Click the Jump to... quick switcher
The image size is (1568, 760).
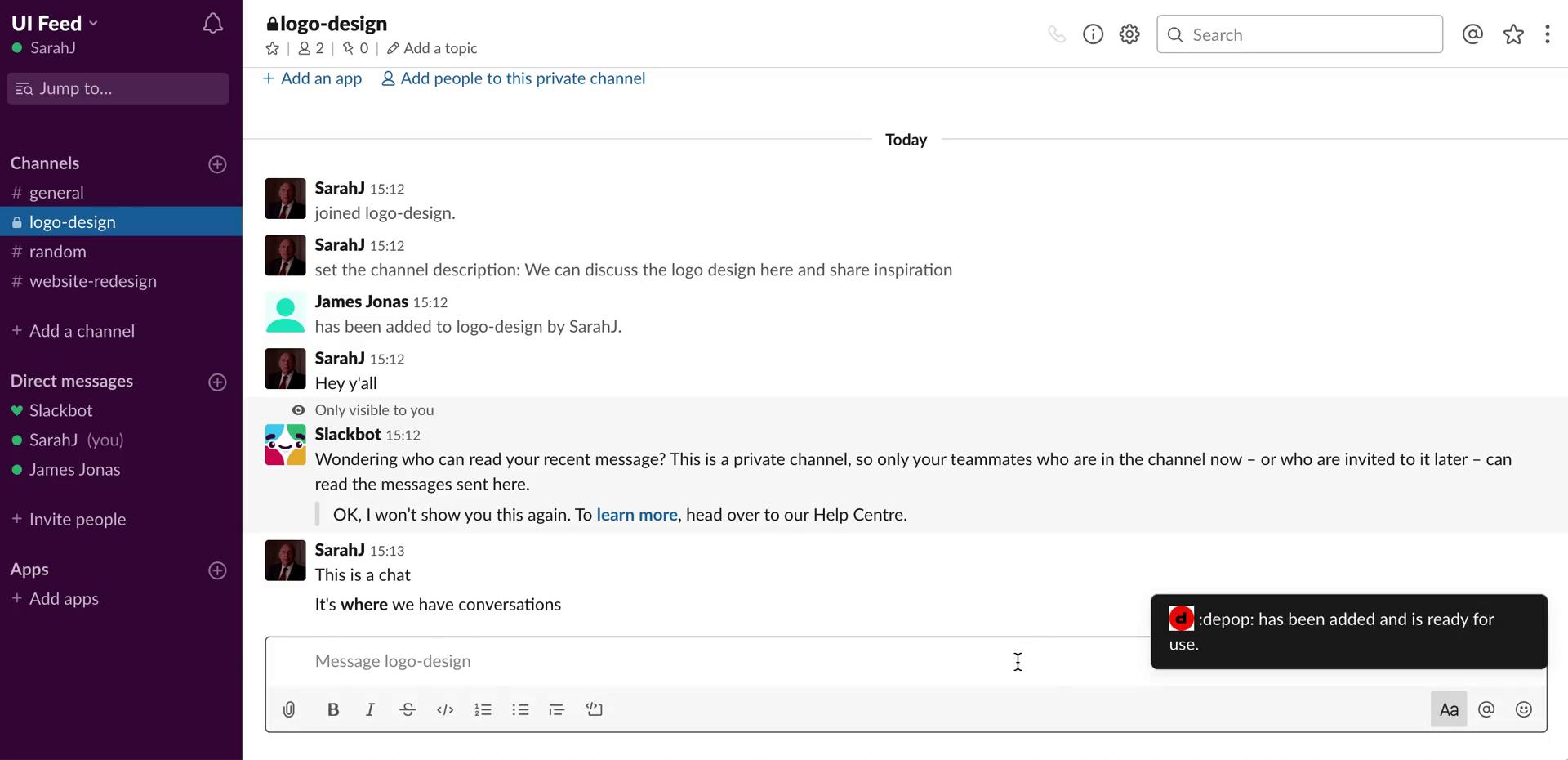pos(118,88)
